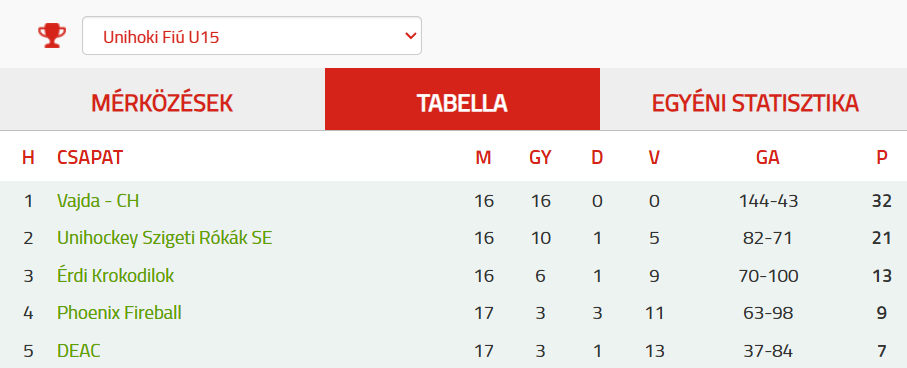Click the GY wins column header
The height and width of the screenshot is (368, 907).
click(x=540, y=157)
